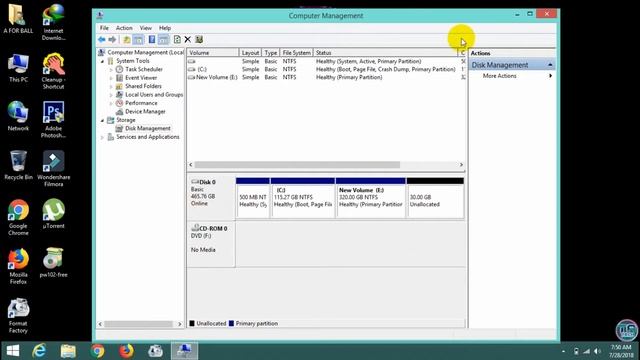The height and width of the screenshot is (360, 640).
Task: Collapse the System Tools tree node
Action: [102, 61]
